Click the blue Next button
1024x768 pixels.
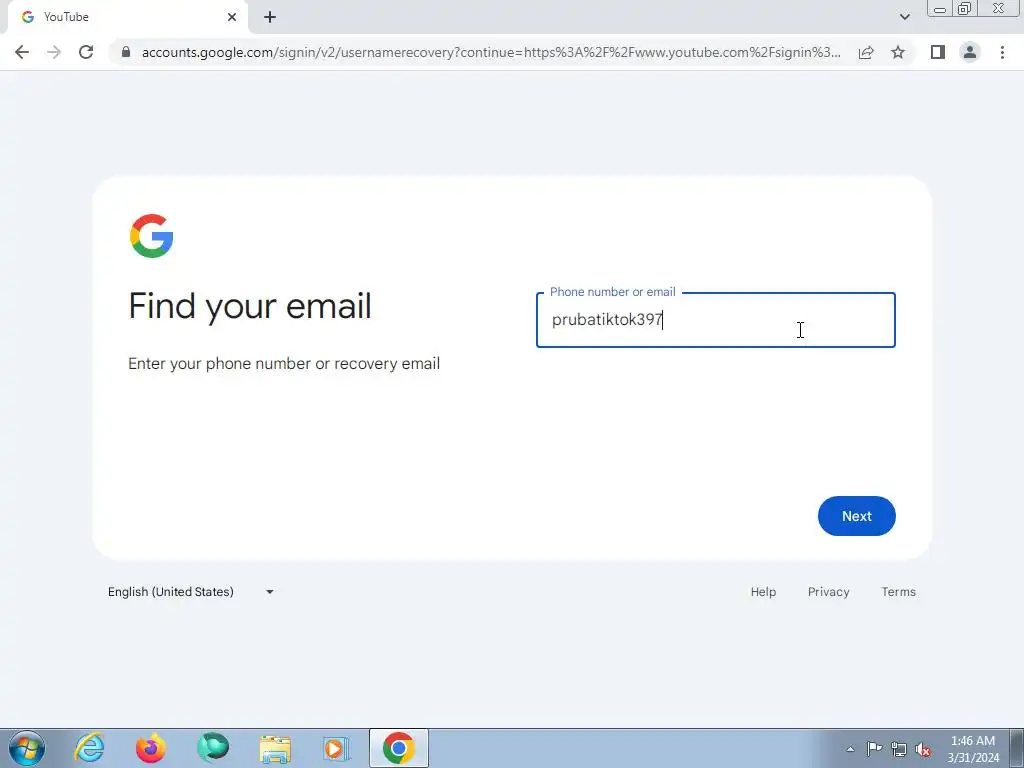[856, 516]
